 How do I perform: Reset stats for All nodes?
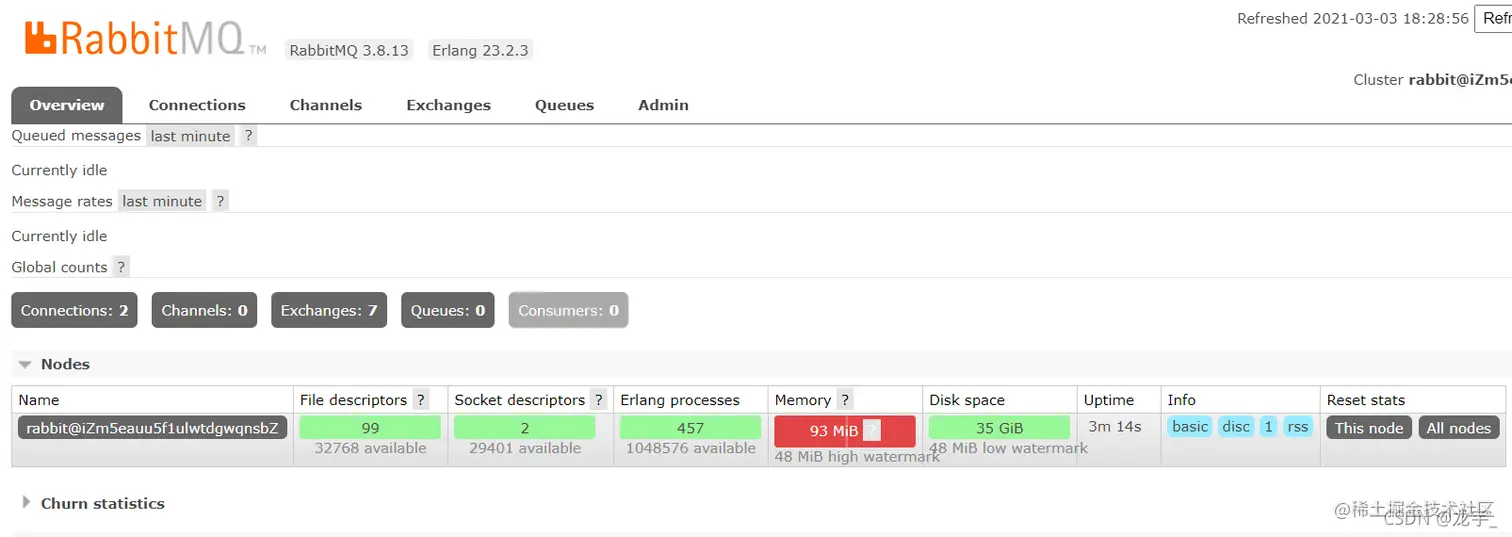coord(1459,428)
